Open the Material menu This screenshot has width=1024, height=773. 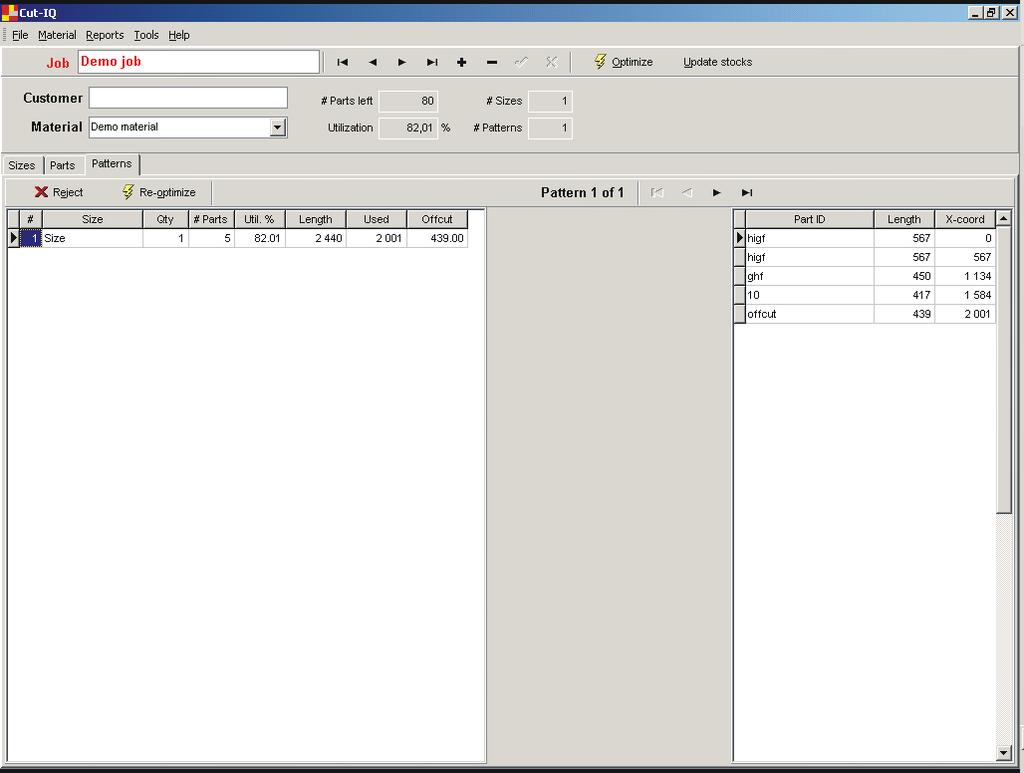pyautogui.click(x=57, y=35)
